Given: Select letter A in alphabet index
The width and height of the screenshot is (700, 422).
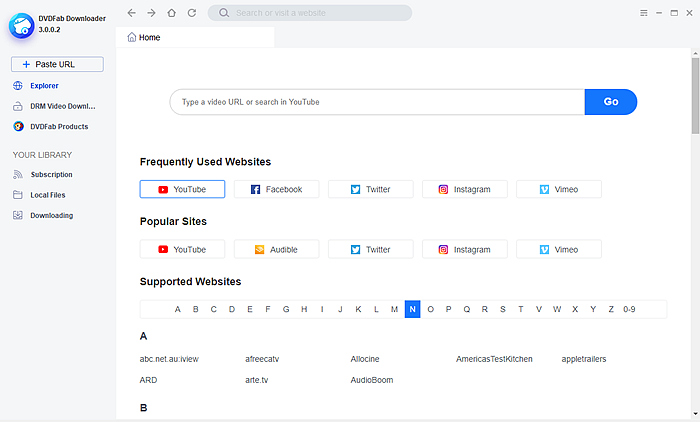Looking at the screenshot, I should pyautogui.click(x=178, y=309).
